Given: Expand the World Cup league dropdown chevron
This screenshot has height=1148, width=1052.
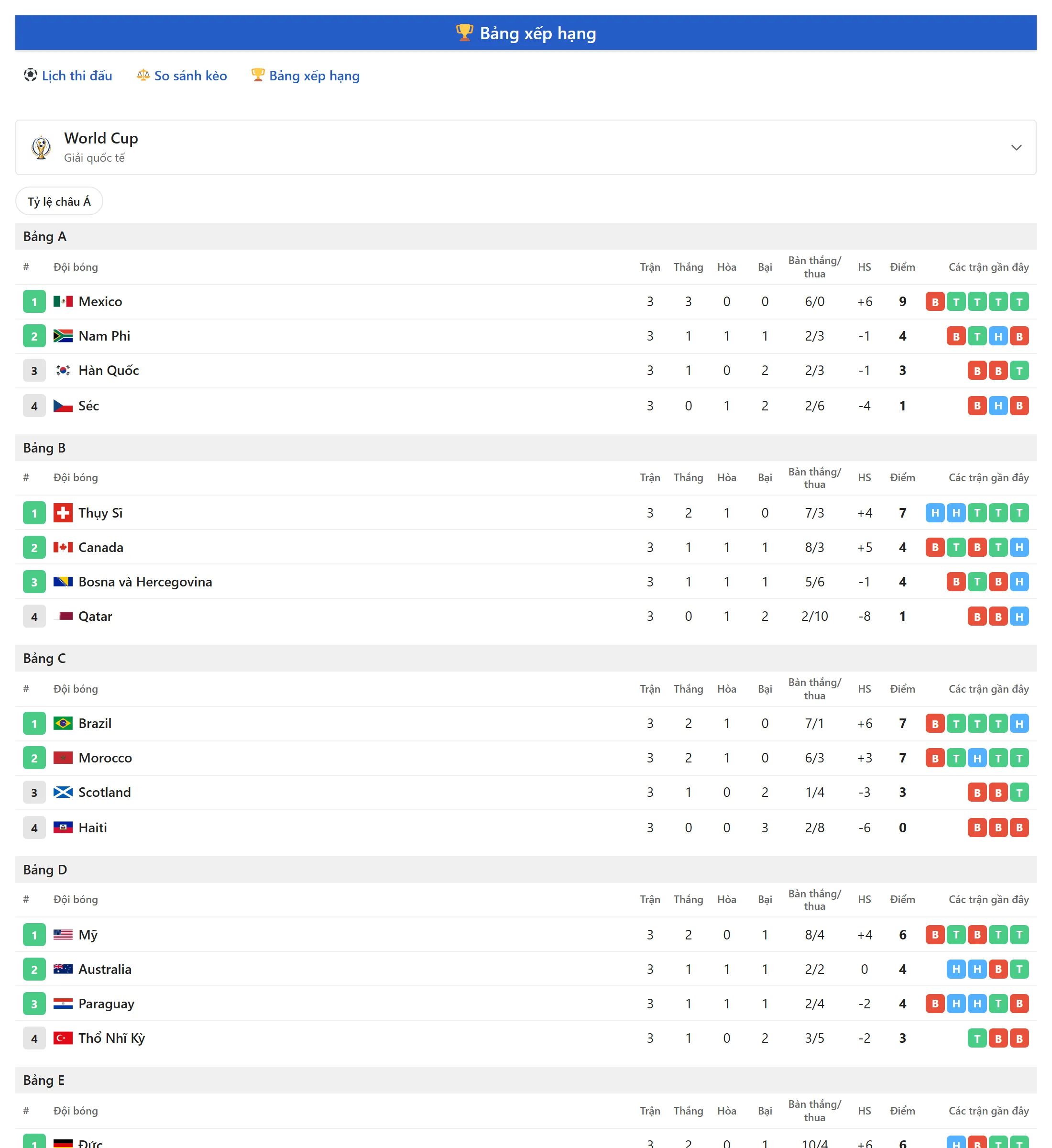Looking at the screenshot, I should [x=1016, y=147].
